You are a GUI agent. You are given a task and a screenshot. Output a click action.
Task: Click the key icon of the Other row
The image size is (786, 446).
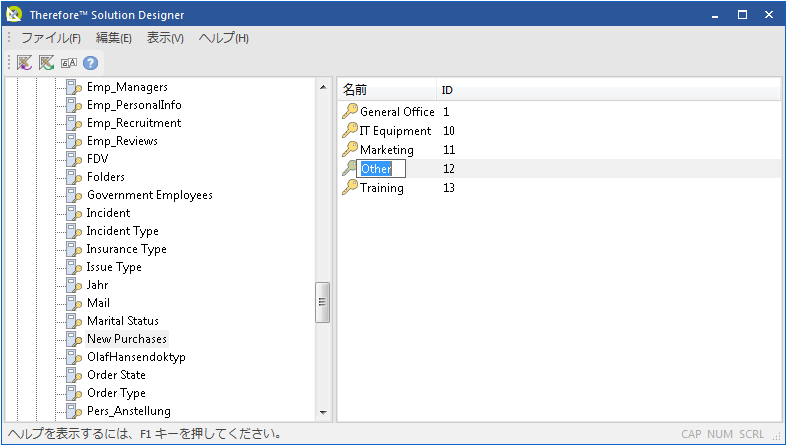[349, 168]
